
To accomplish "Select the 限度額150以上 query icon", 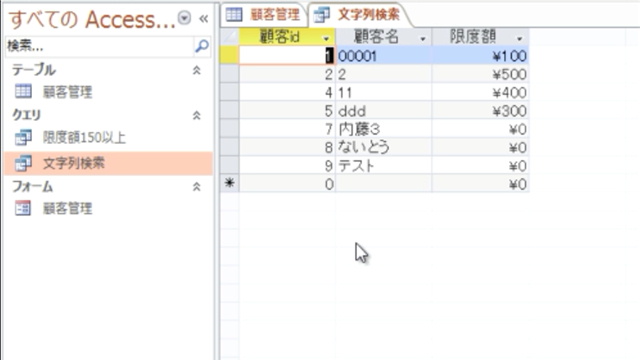I will 23,138.
